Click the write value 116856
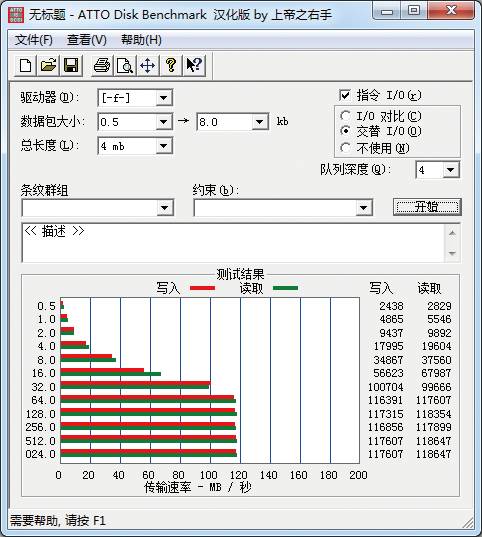This screenshot has height=537, width=482. click(x=386, y=427)
